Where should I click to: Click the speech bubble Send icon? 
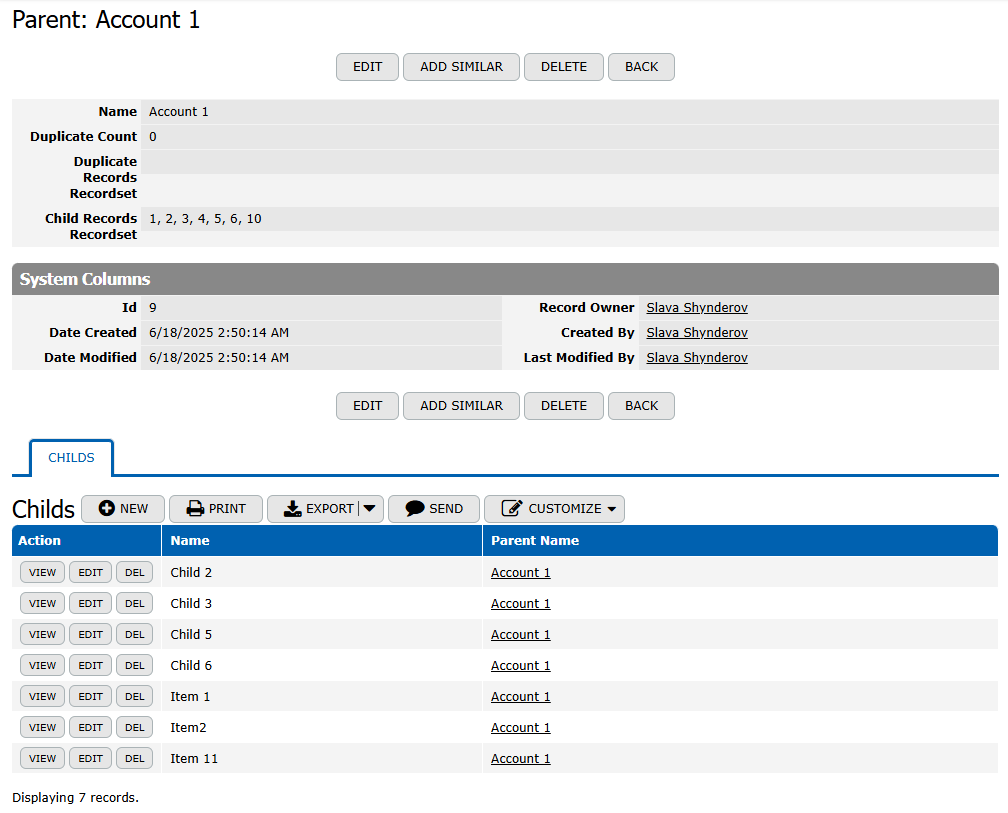(415, 509)
